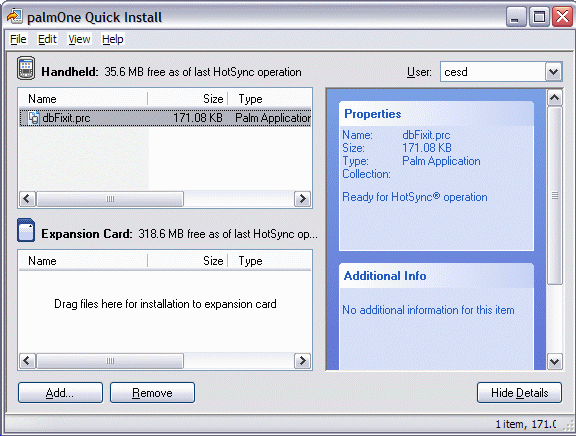
Task: Open the User dropdown arrow
Action: [x=554, y=72]
